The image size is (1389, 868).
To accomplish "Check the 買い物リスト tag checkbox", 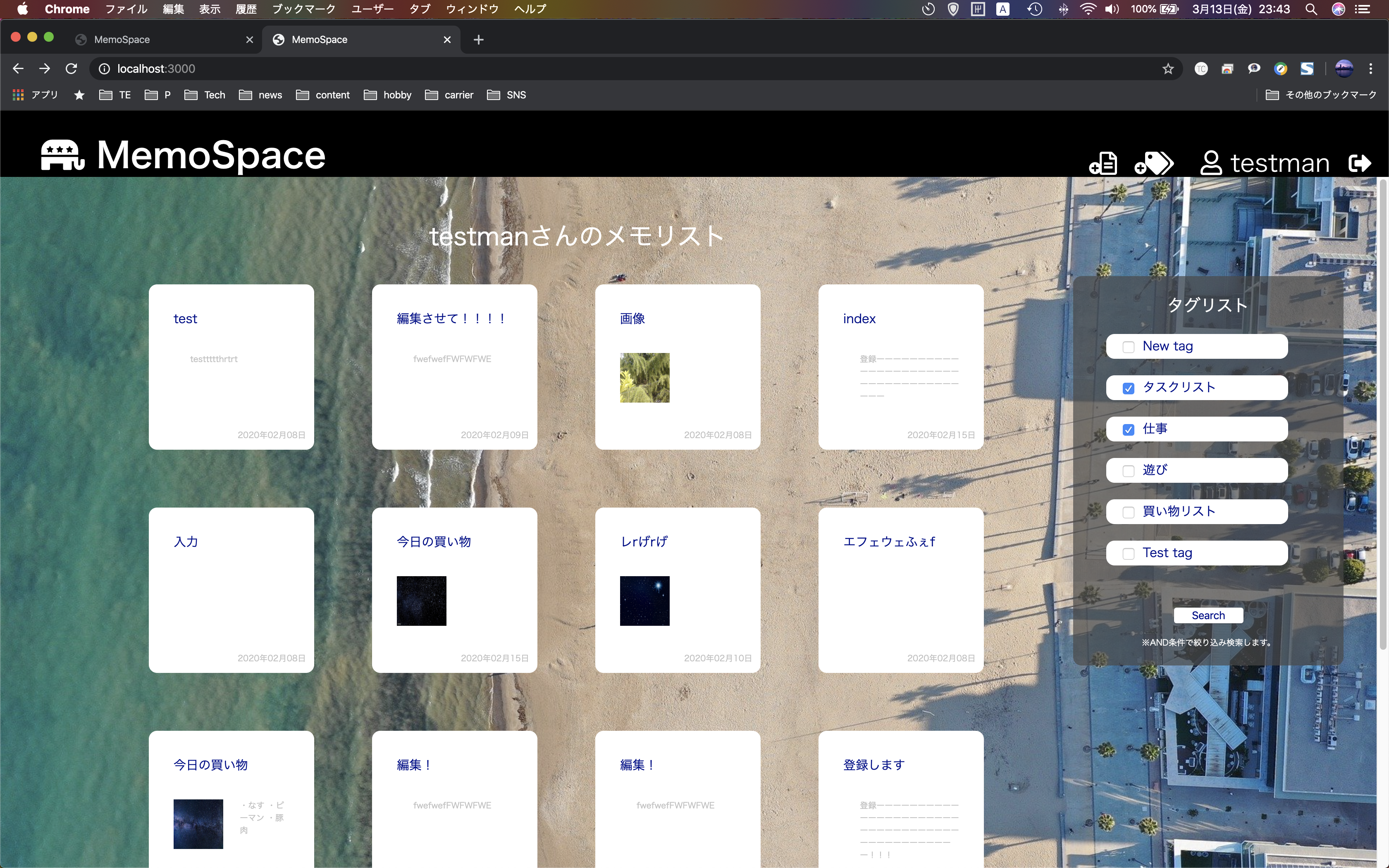I will (1129, 512).
